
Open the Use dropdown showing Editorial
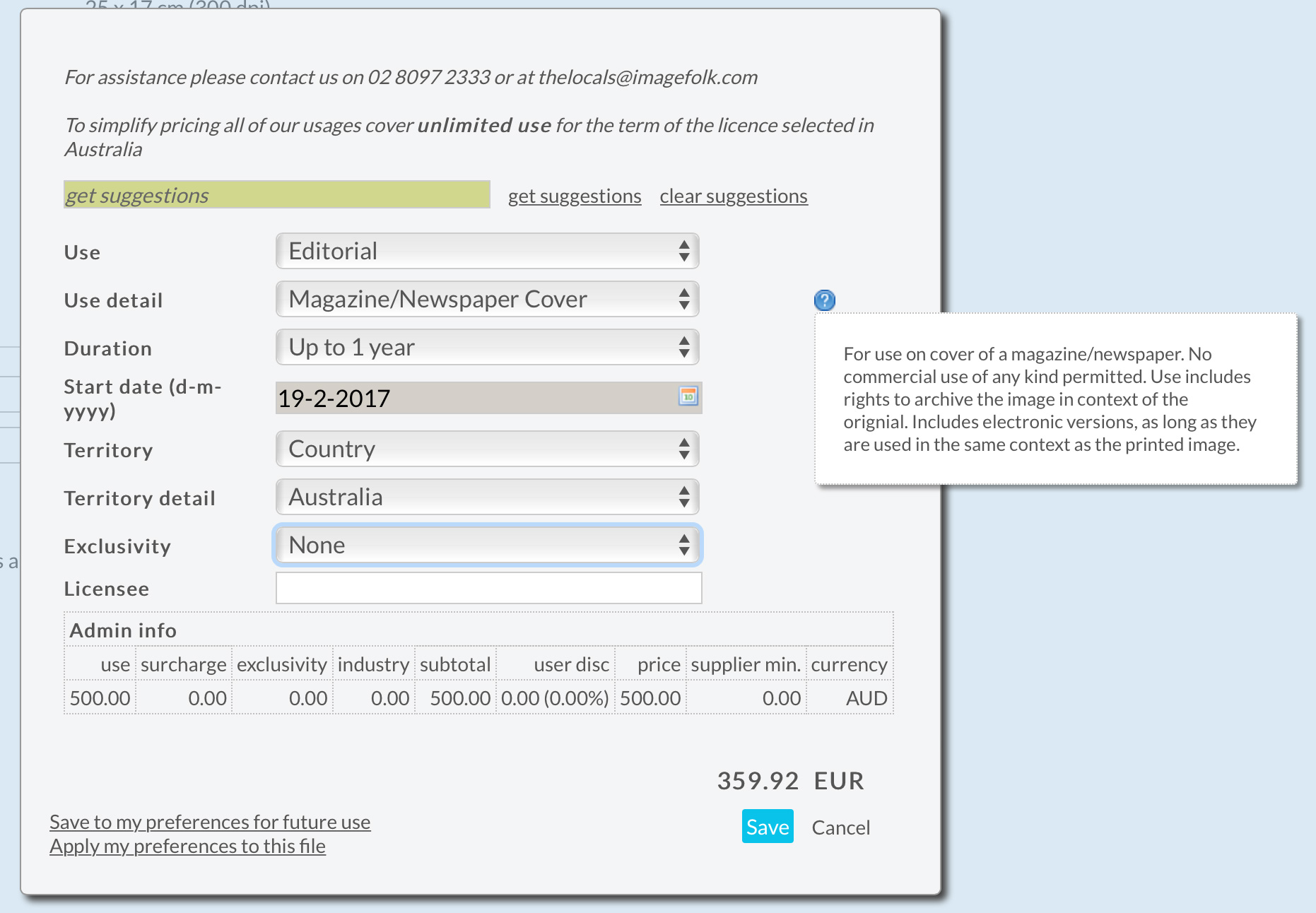pyautogui.click(x=488, y=251)
